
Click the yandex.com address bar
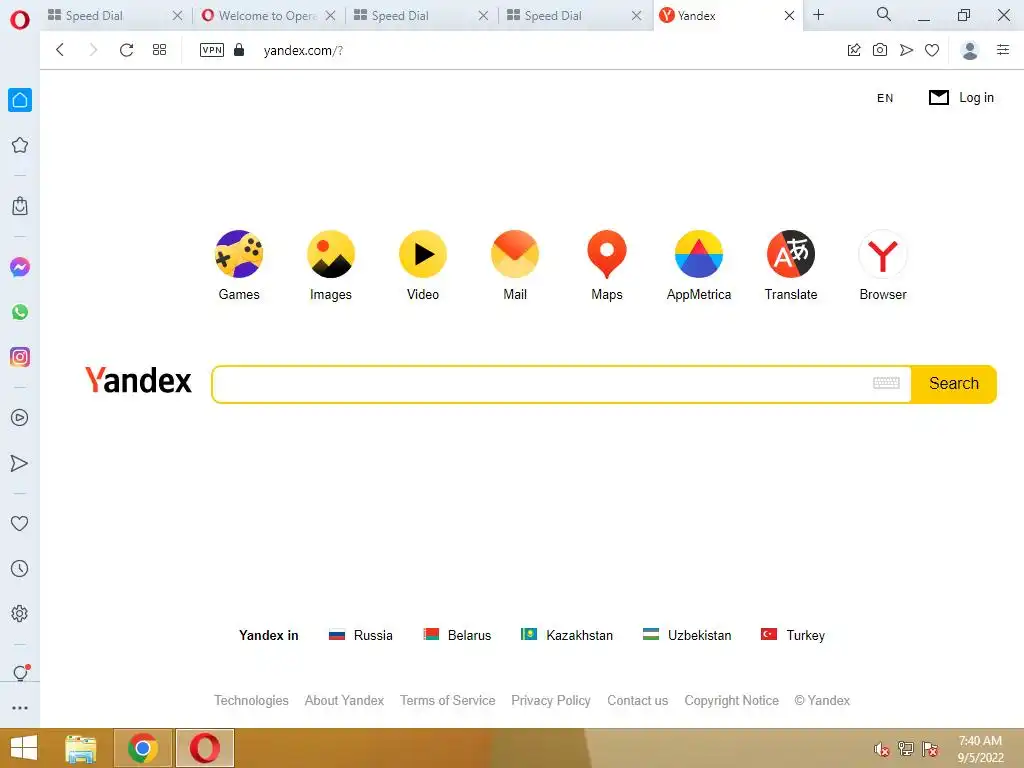302,50
